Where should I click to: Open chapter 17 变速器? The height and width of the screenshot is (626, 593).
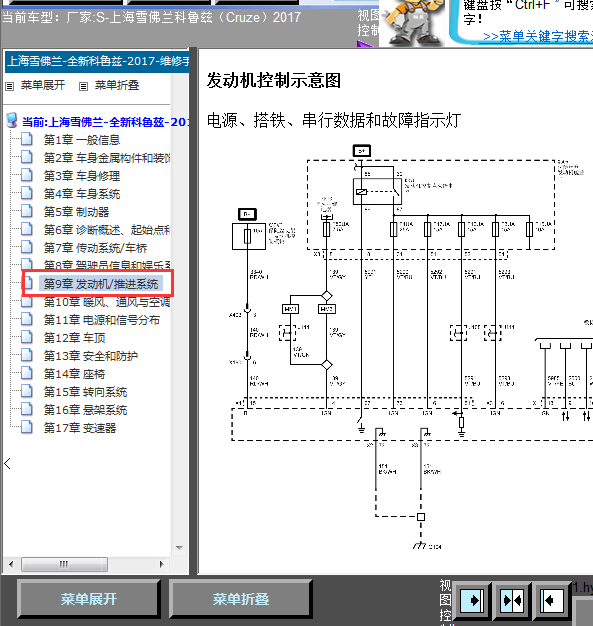(x=80, y=428)
